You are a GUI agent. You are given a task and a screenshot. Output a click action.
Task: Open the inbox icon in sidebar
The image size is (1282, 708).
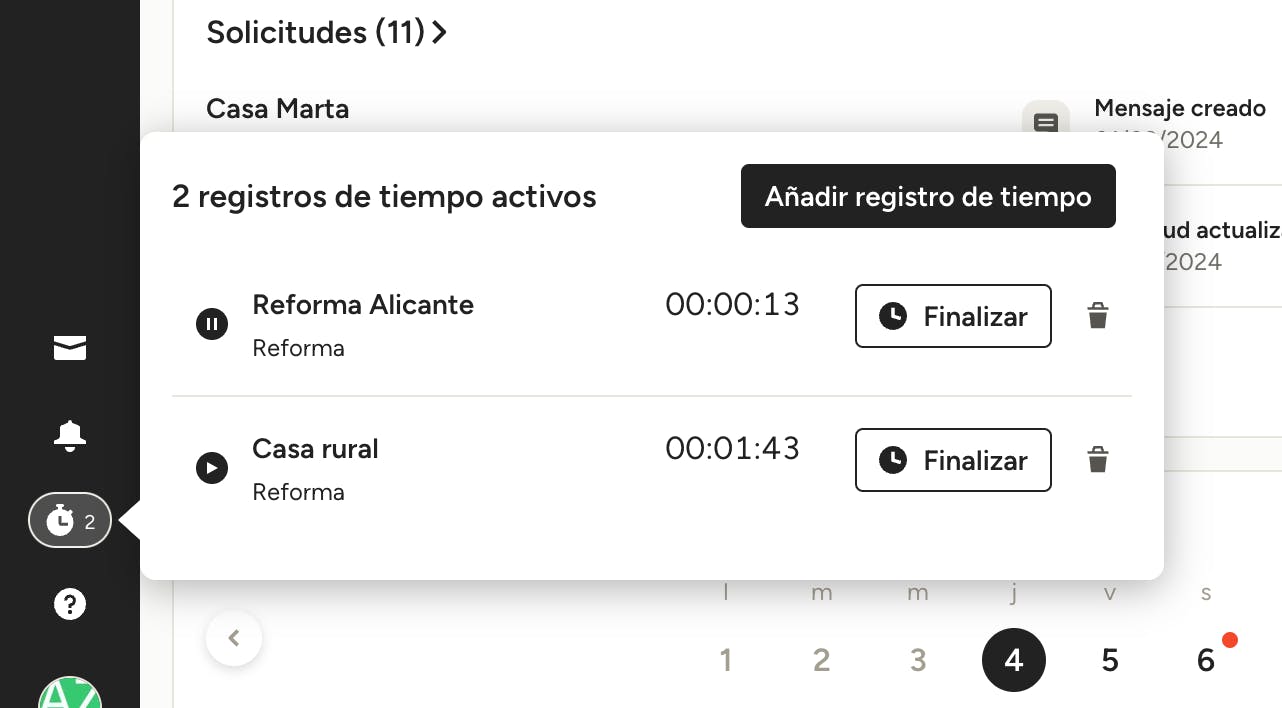point(70,348)
